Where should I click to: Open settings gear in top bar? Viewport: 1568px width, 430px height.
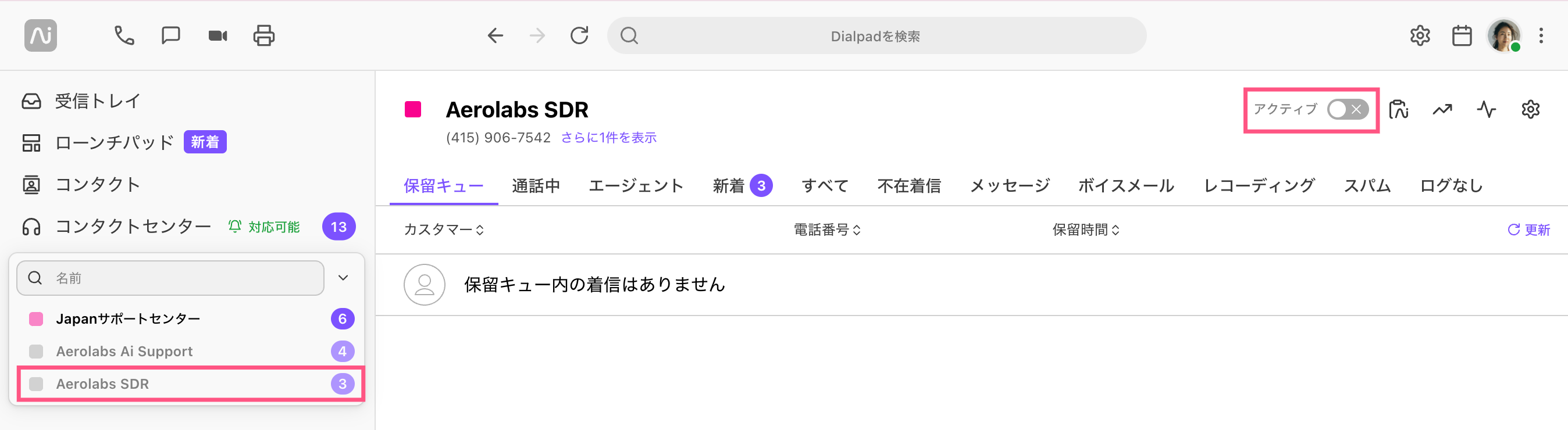pos(1420,36)
